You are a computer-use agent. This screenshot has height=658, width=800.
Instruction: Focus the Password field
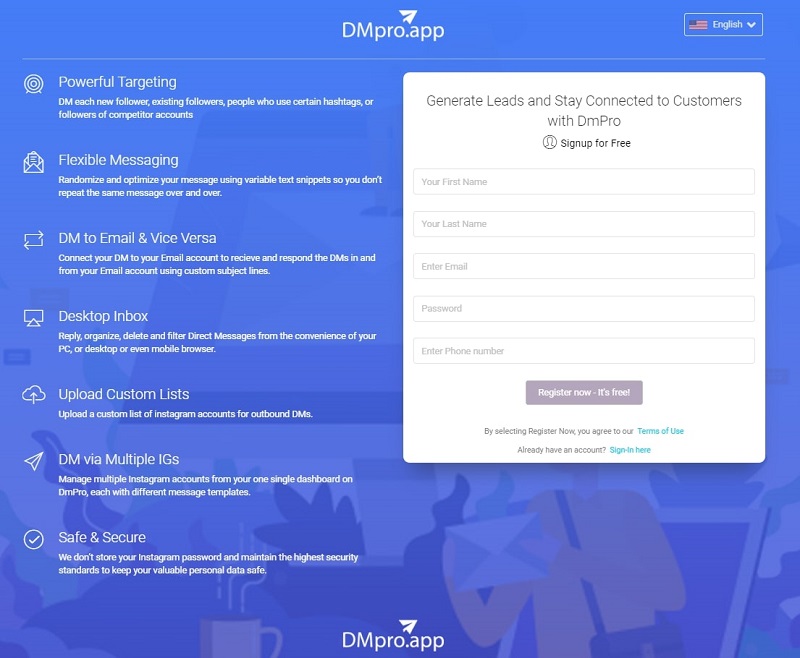[x=584, y=309]
